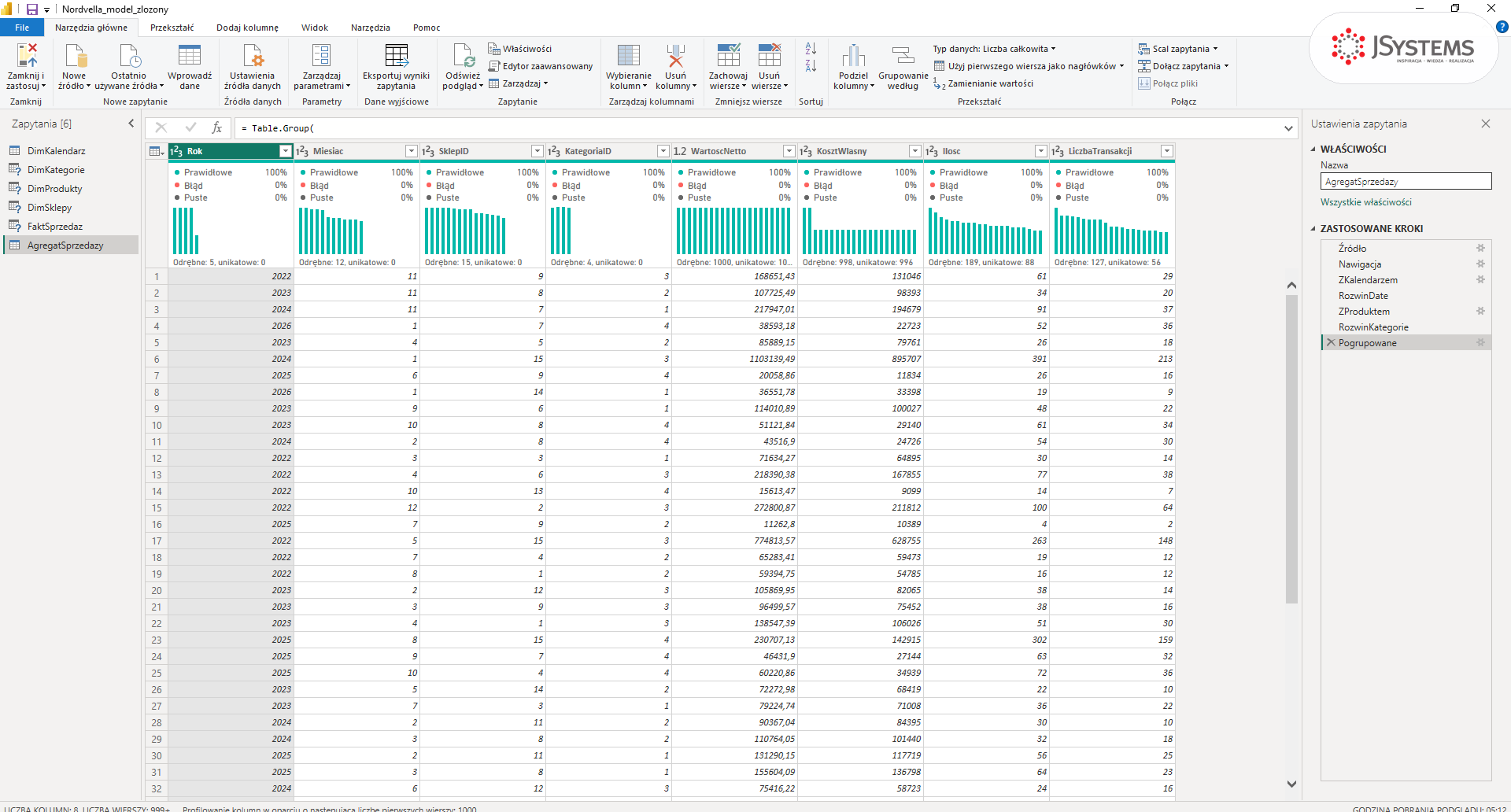The image size is (1511, 812).
Task: Click Zarządzaj parametrami icon
Action: tap(321, 56)
